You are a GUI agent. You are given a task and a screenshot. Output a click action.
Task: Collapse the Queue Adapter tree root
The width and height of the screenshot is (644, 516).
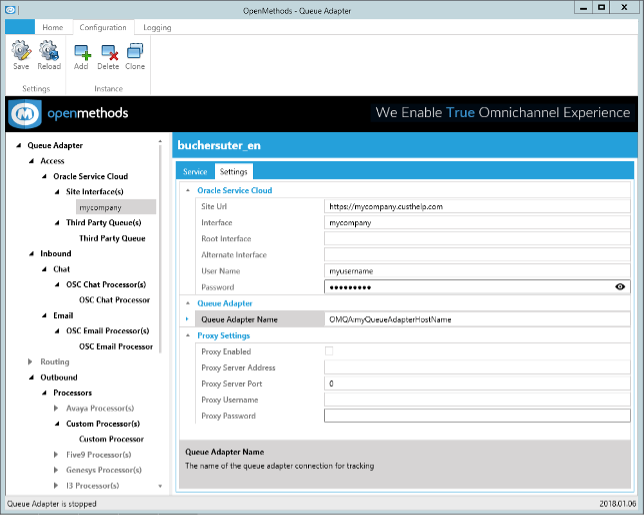point(18,145)
